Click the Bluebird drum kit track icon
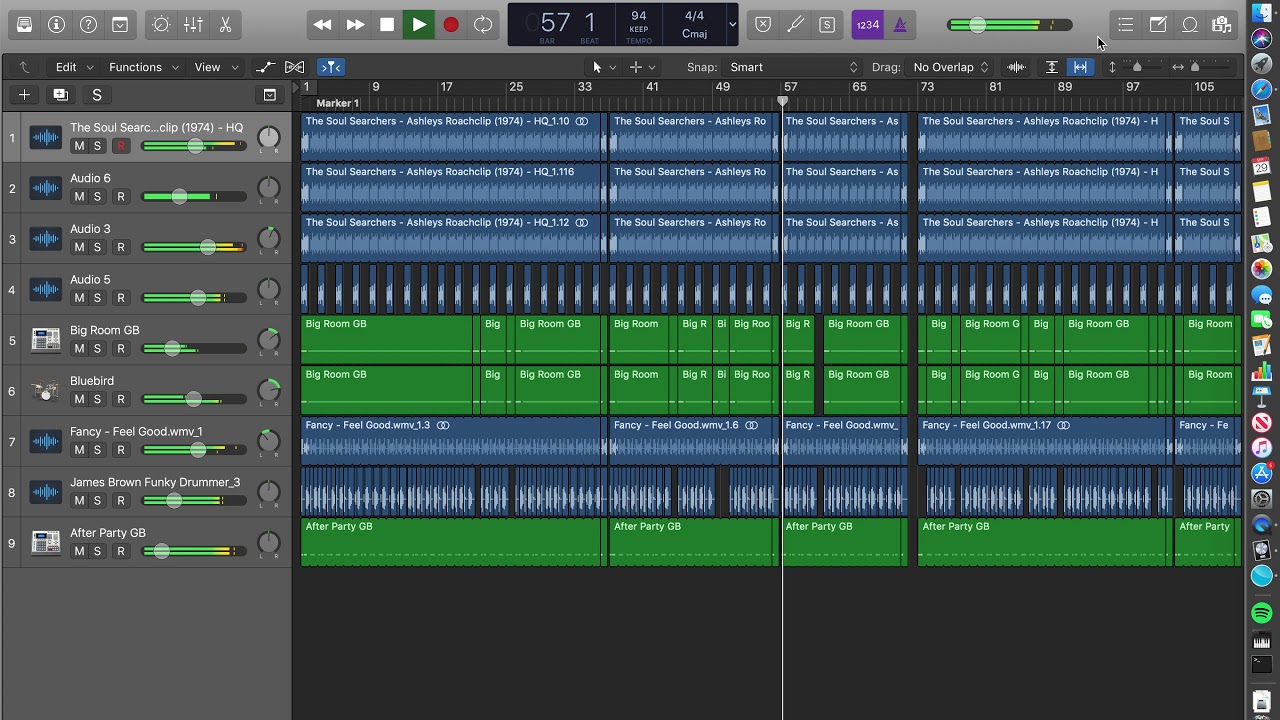The image size is (1280, 720). 46,391
